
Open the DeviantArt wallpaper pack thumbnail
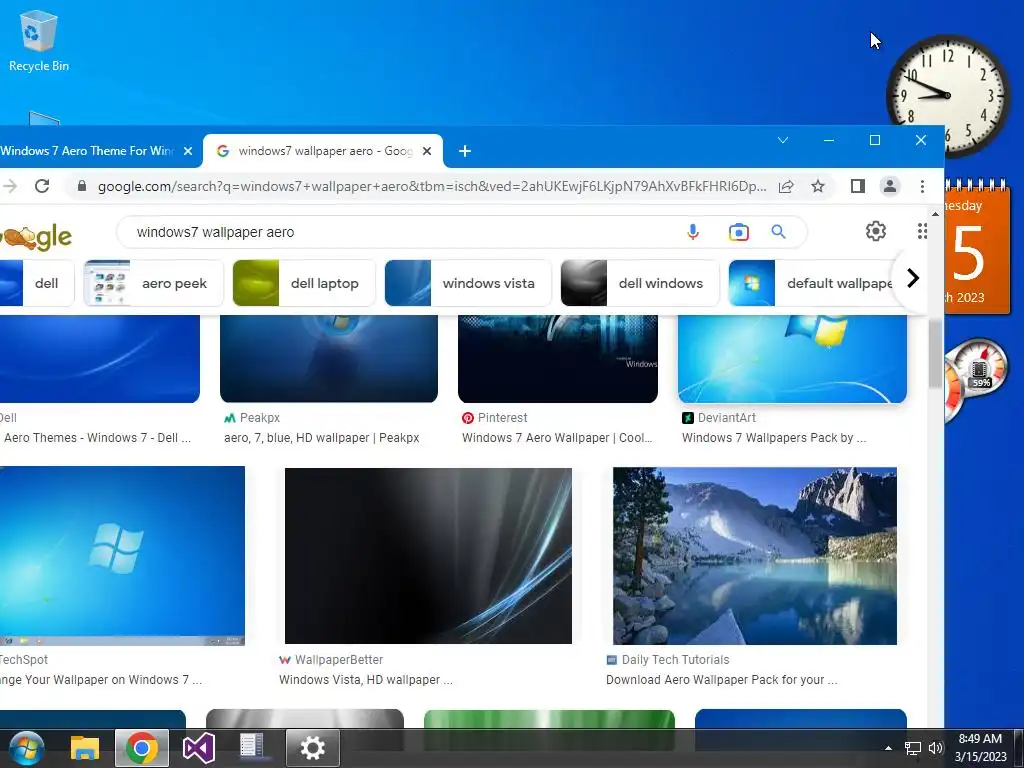793,359
